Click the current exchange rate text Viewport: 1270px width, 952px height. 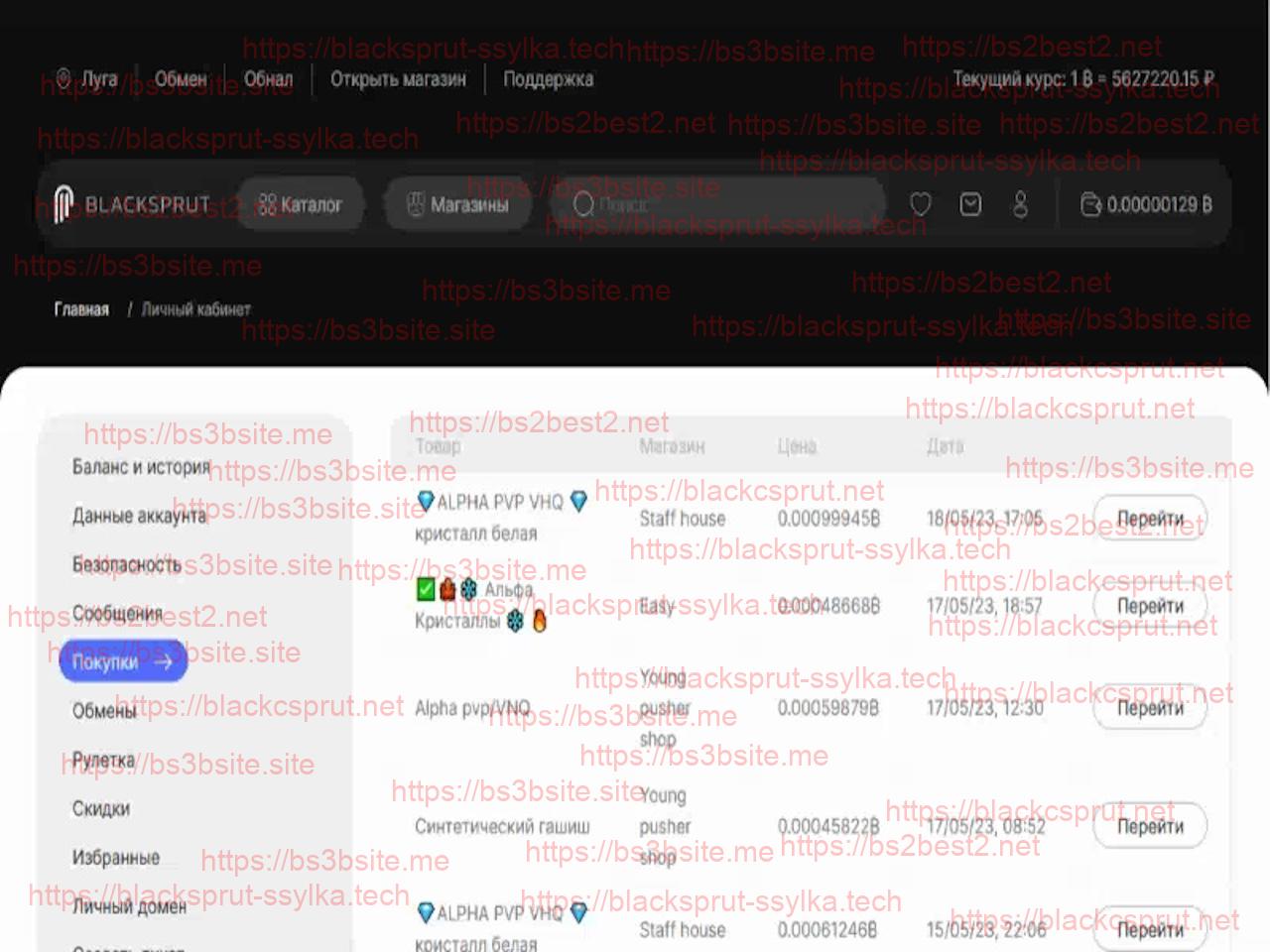pos(1083,78)
